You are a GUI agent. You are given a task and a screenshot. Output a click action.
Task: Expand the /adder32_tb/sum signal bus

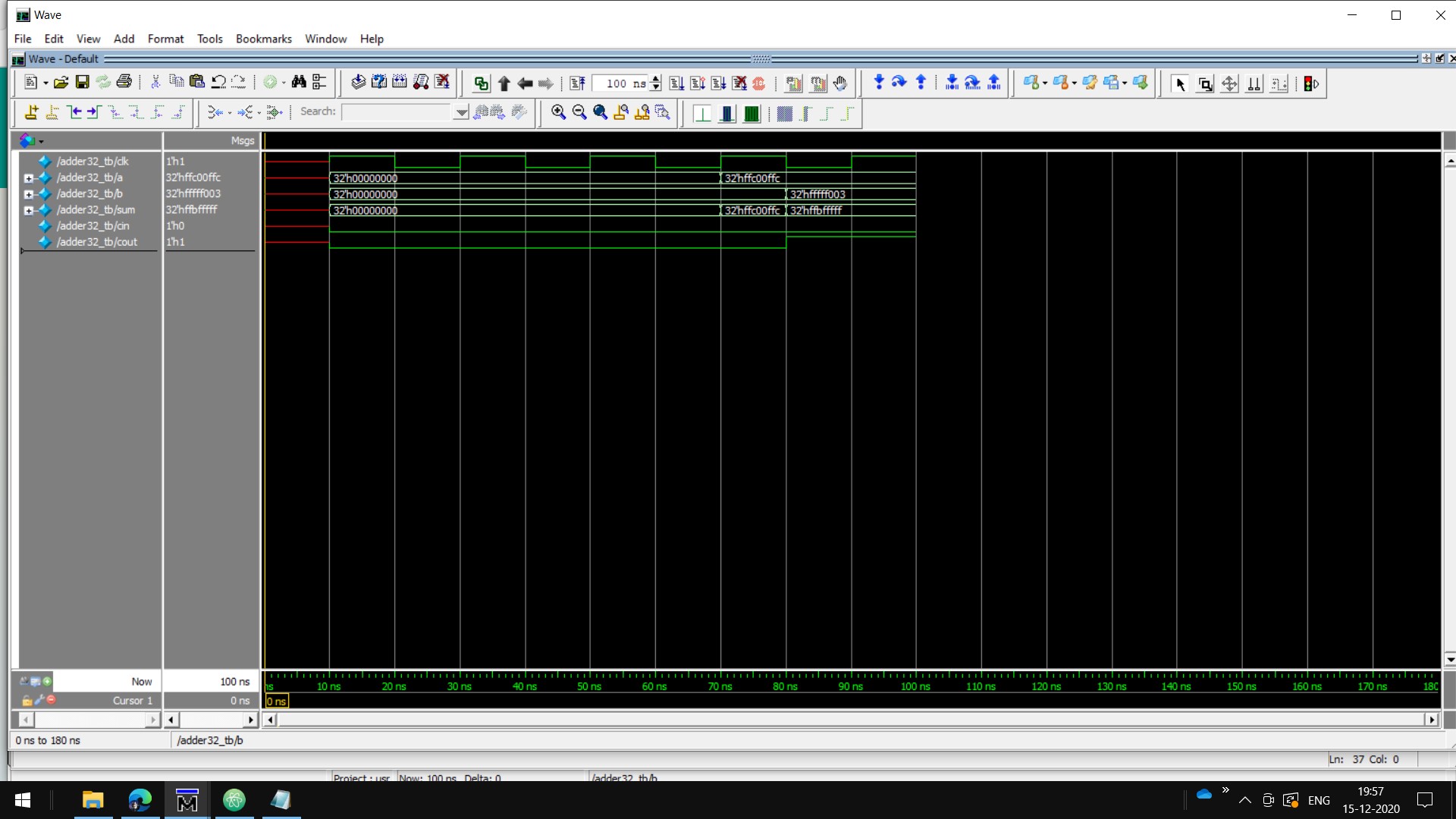(x=28, y=211)
